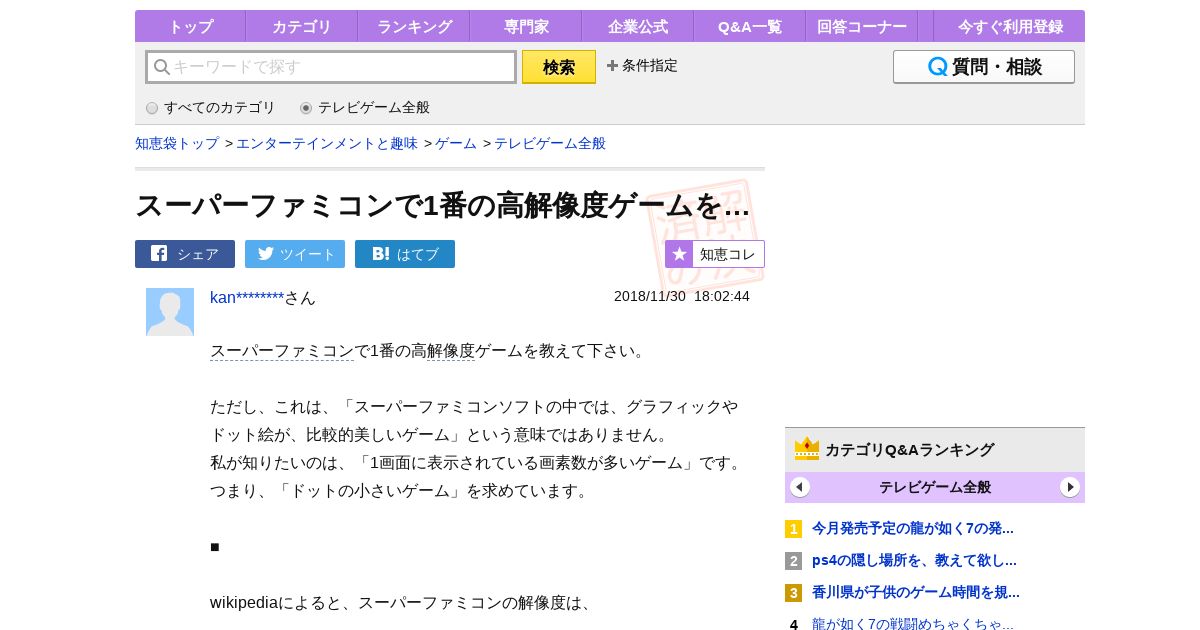The image size is (1200, 630).
Task: Select the すべてのカテゴリ radio button
Action: [x=152, y=108]
